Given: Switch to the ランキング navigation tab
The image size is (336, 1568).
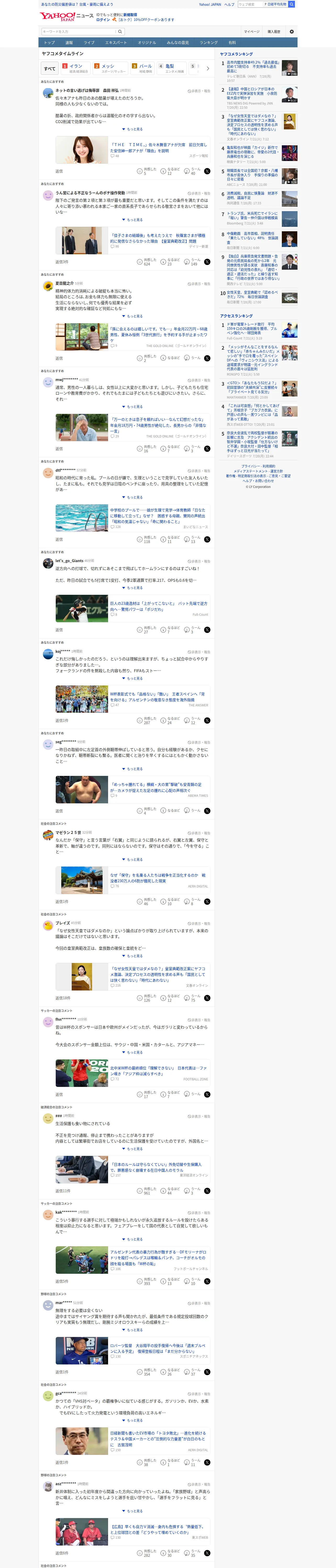Looking at the screenshot, I should tap(209, 43).
